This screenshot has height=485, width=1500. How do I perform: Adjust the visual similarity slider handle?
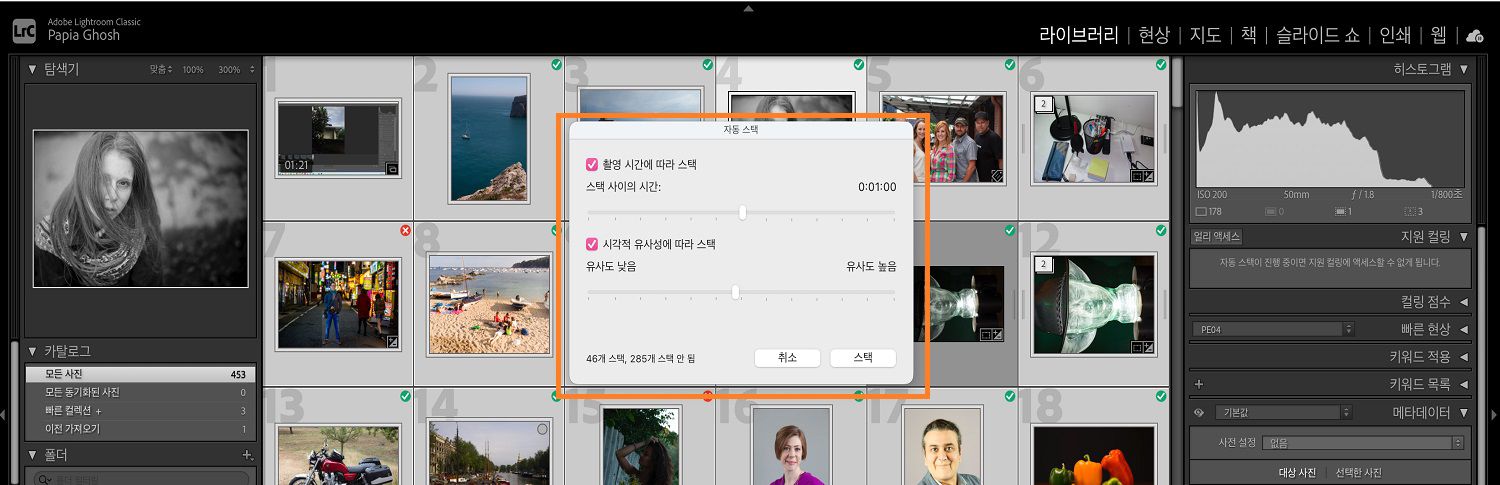pos(735,292)
